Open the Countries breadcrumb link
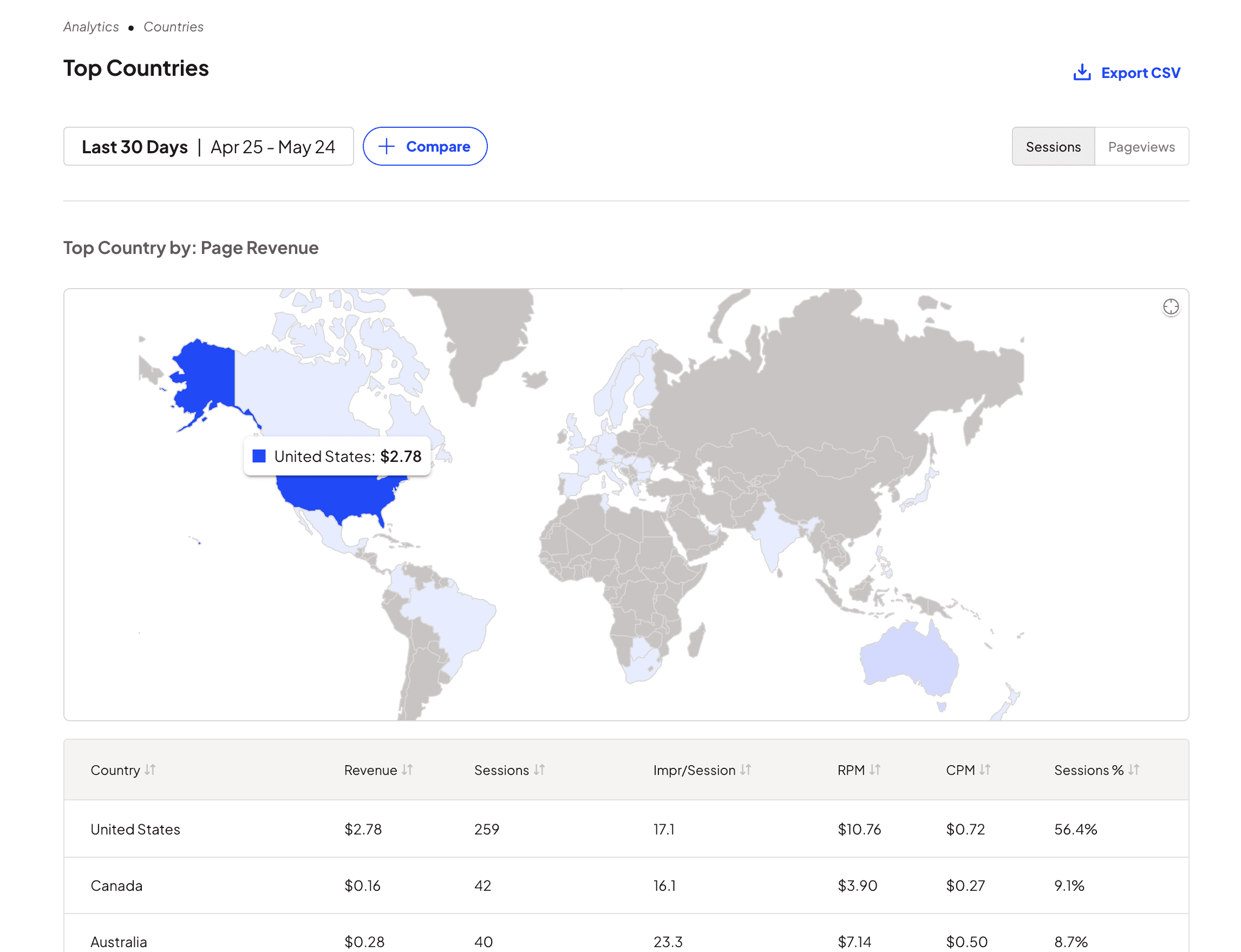This screenshot has width=1241, height=952. [x=173, y=27]
